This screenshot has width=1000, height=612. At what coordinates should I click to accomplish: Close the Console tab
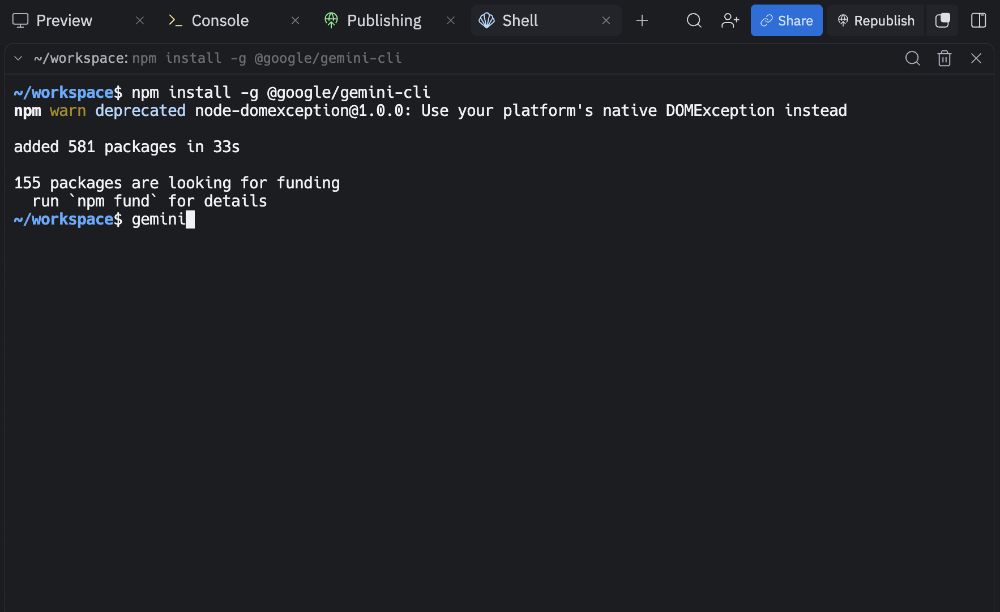point(295,20)
